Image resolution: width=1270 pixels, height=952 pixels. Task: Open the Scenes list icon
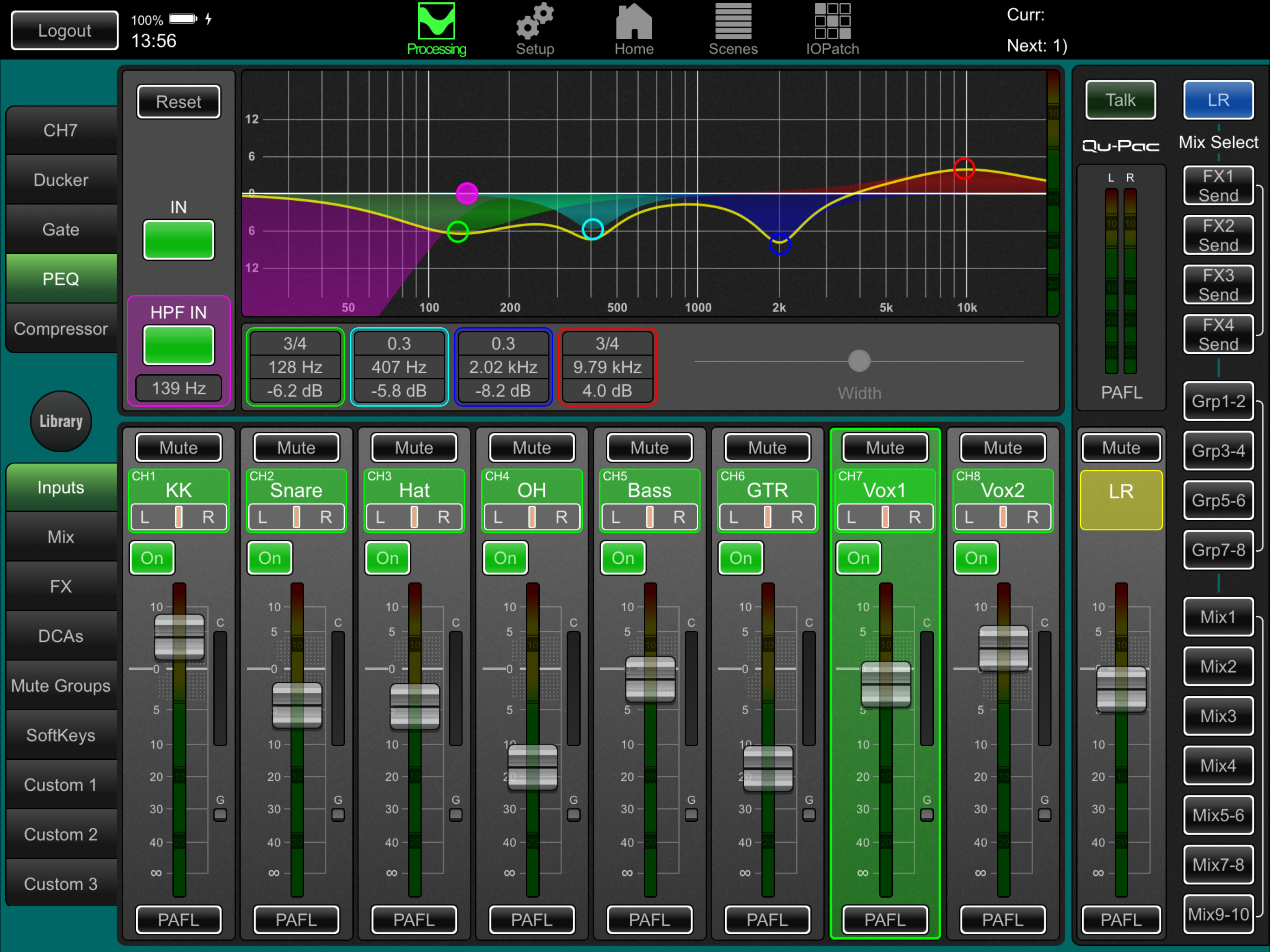point(733,23)
